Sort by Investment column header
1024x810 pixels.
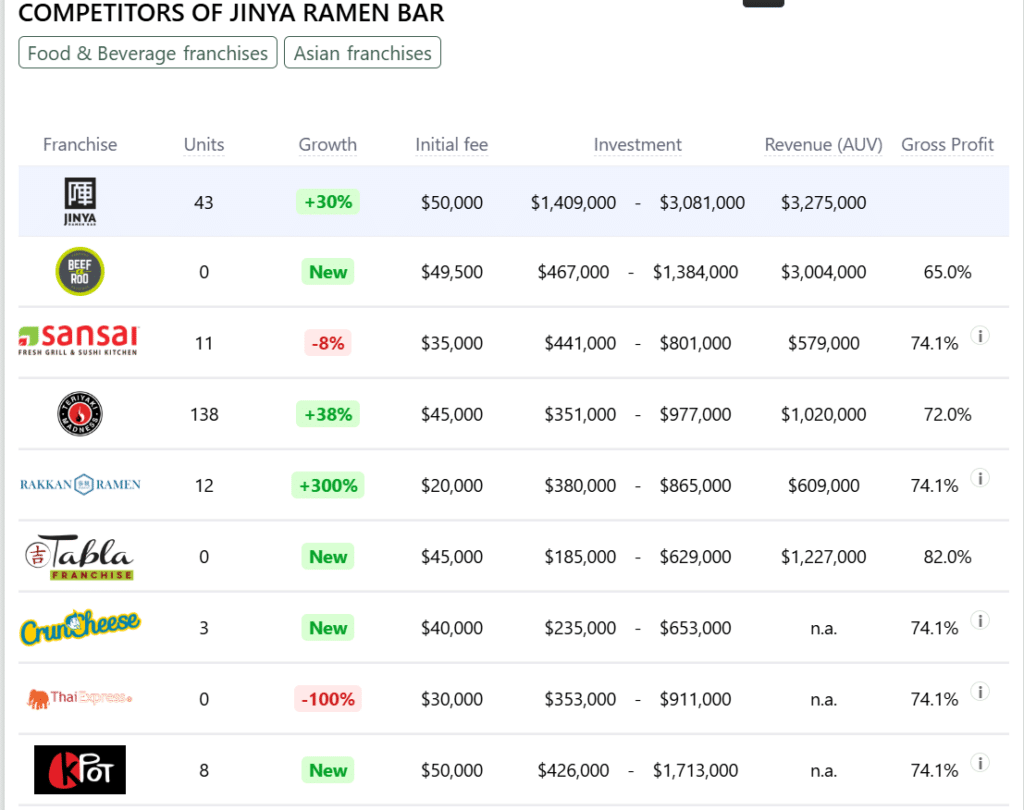(637, 144)
